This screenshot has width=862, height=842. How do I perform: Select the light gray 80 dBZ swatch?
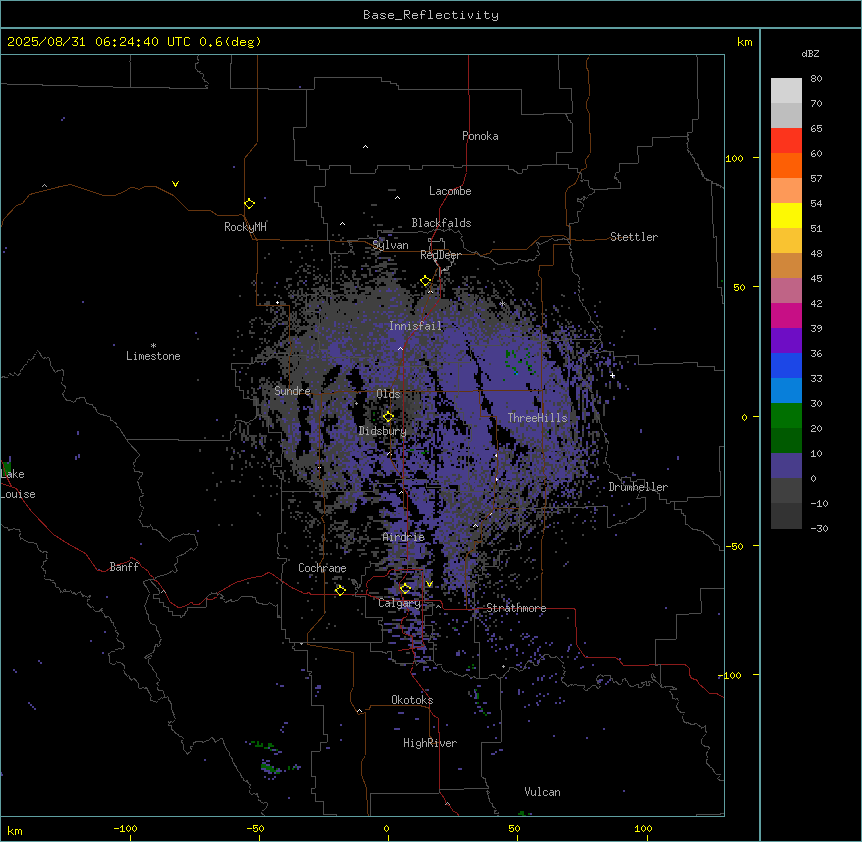point(786,90)
